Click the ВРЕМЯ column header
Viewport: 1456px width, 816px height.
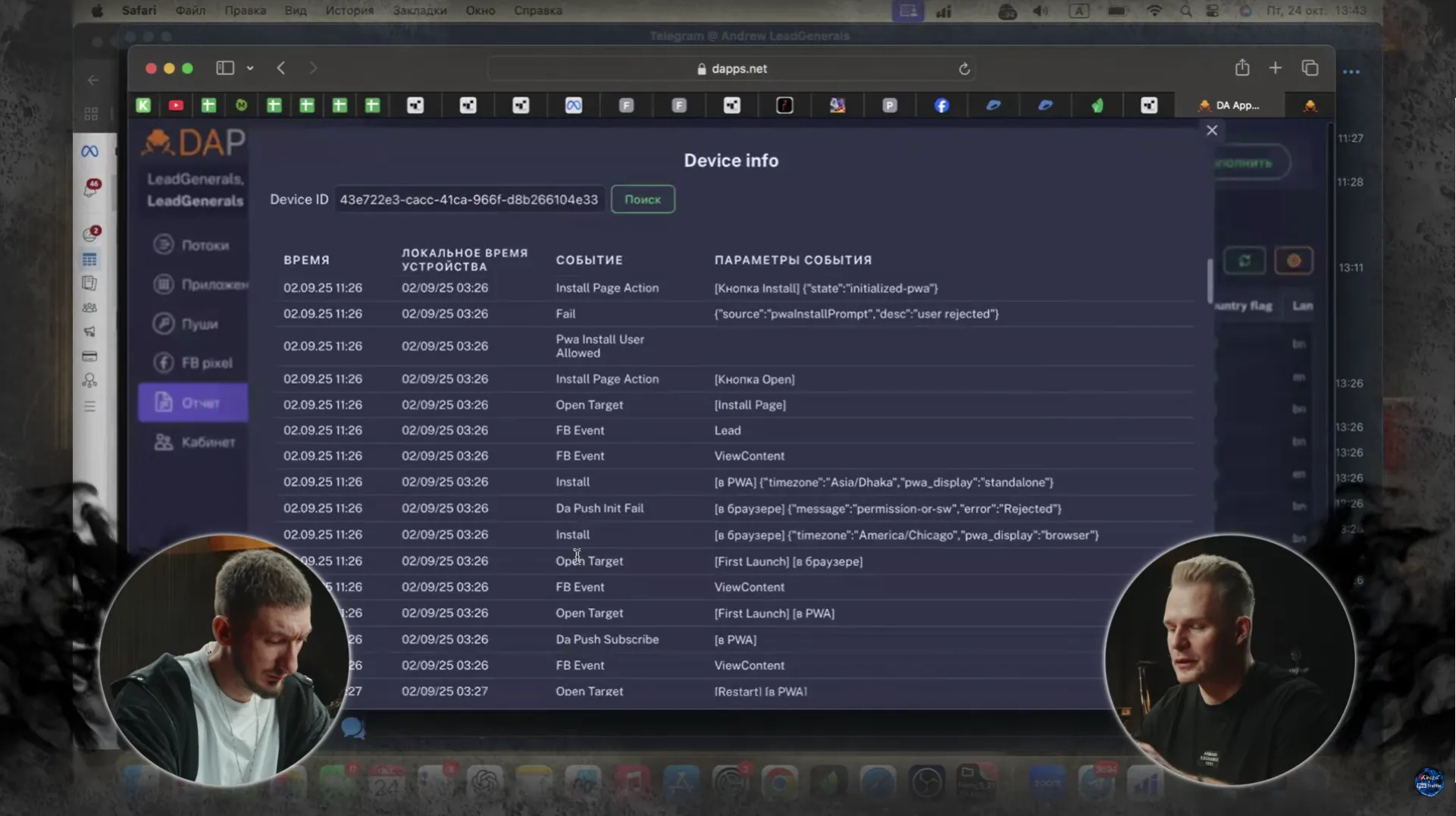tap(306, 260)
